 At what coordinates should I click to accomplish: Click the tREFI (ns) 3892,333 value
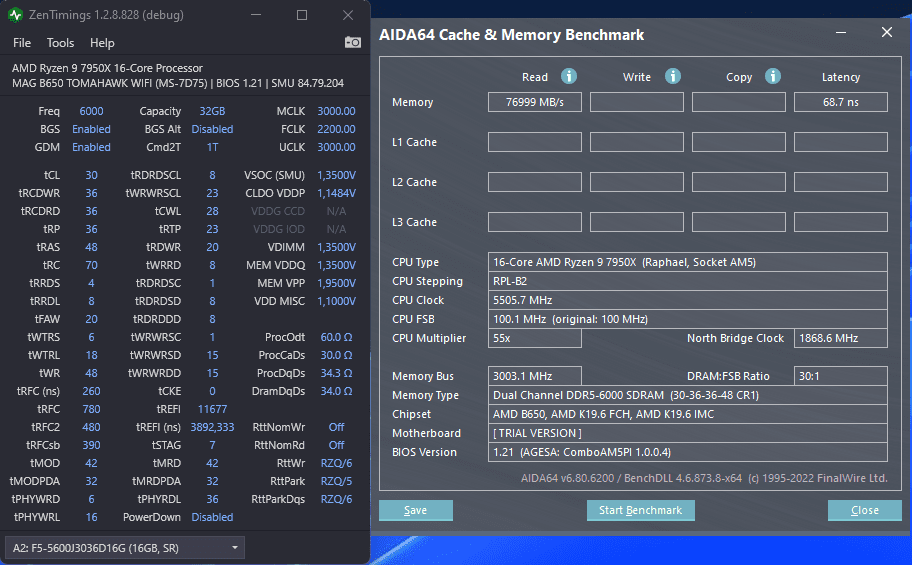(x=212, y=427)
